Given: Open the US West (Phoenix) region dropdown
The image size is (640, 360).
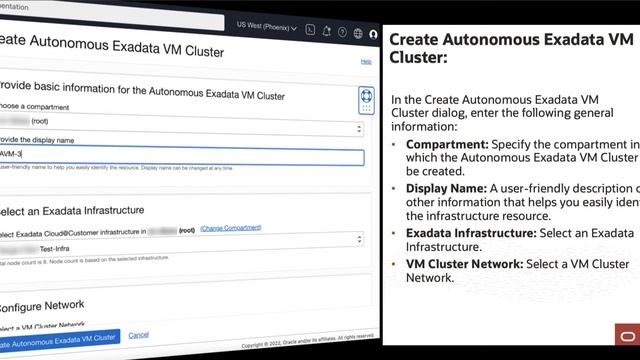Looking at the screenshot, I should 267,27.
